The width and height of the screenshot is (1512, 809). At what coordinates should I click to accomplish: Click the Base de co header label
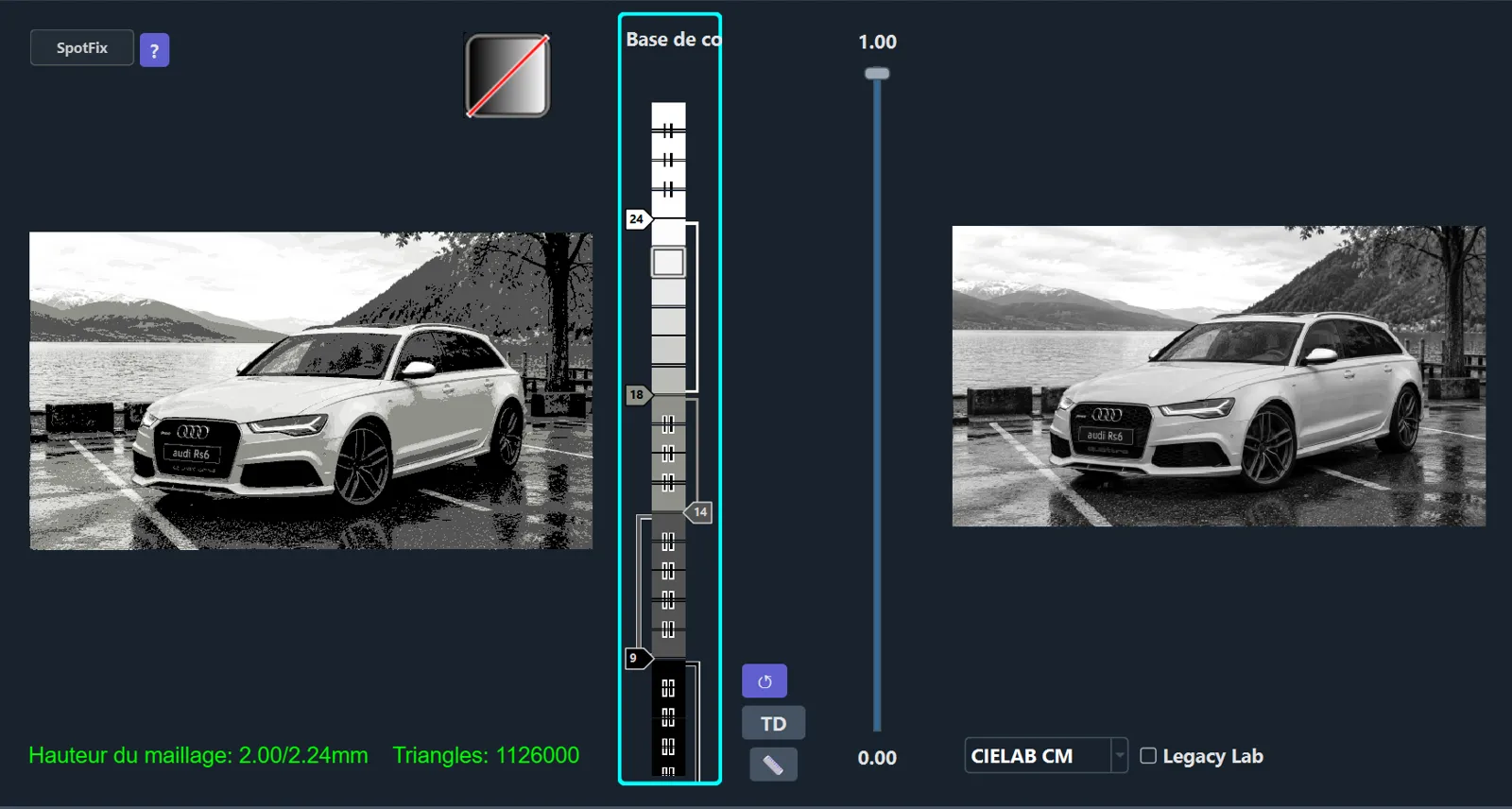point(673,40)
